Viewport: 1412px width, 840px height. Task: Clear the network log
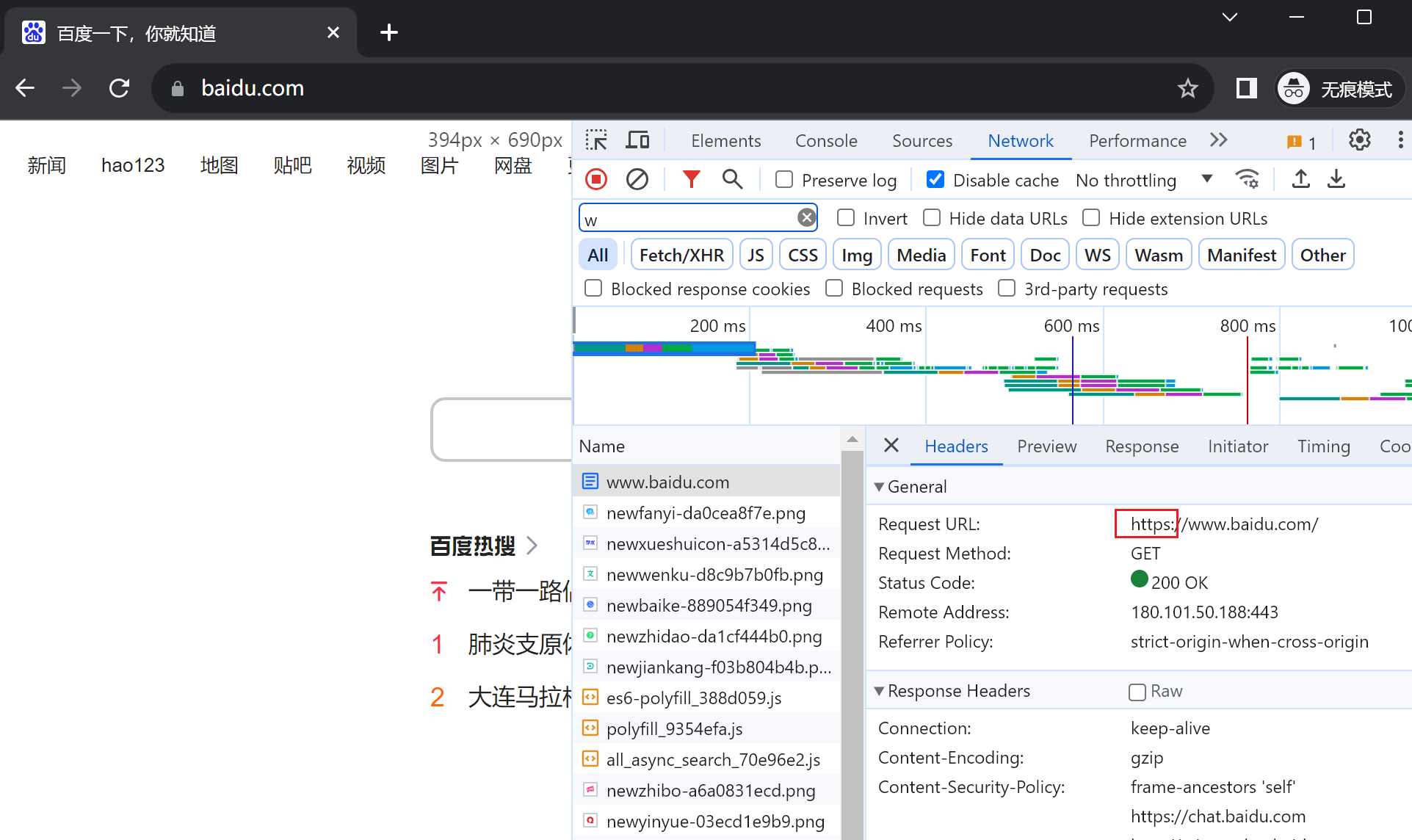tap(637, 179)
